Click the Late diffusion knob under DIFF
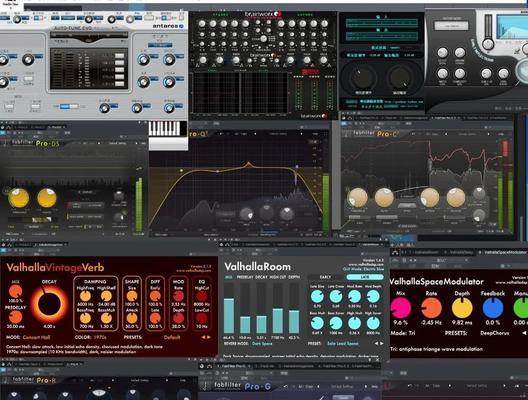The height and width of the screenshot is (400, 528). coord(155,318)
